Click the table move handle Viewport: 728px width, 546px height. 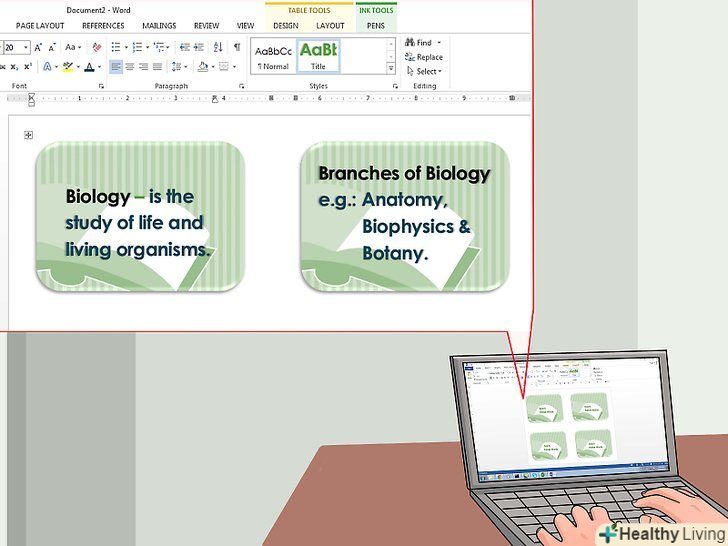point(28,135)
